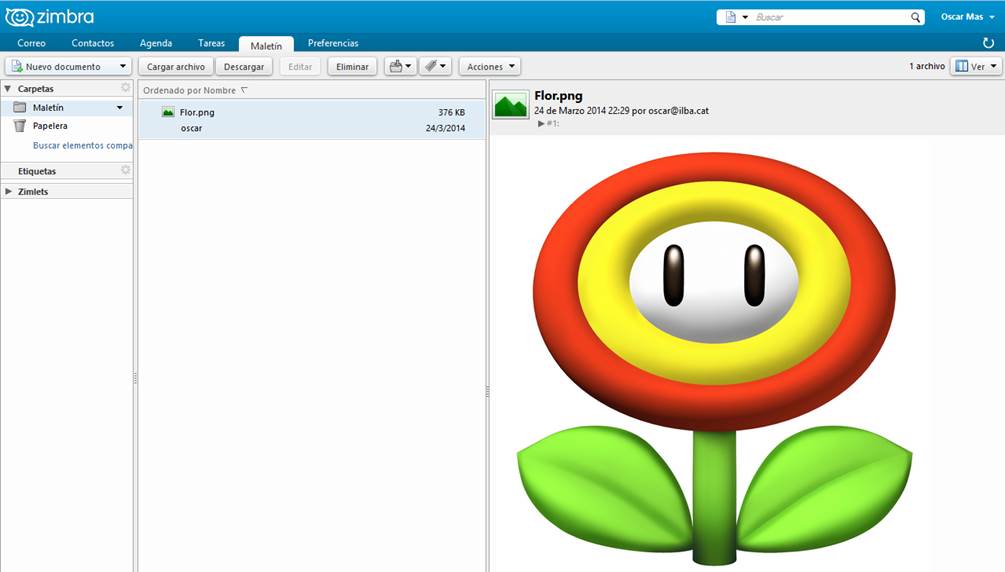The image size is (1005, 572).
Task: Switch to the Tareas tab
Action: [x=212, y=43]
